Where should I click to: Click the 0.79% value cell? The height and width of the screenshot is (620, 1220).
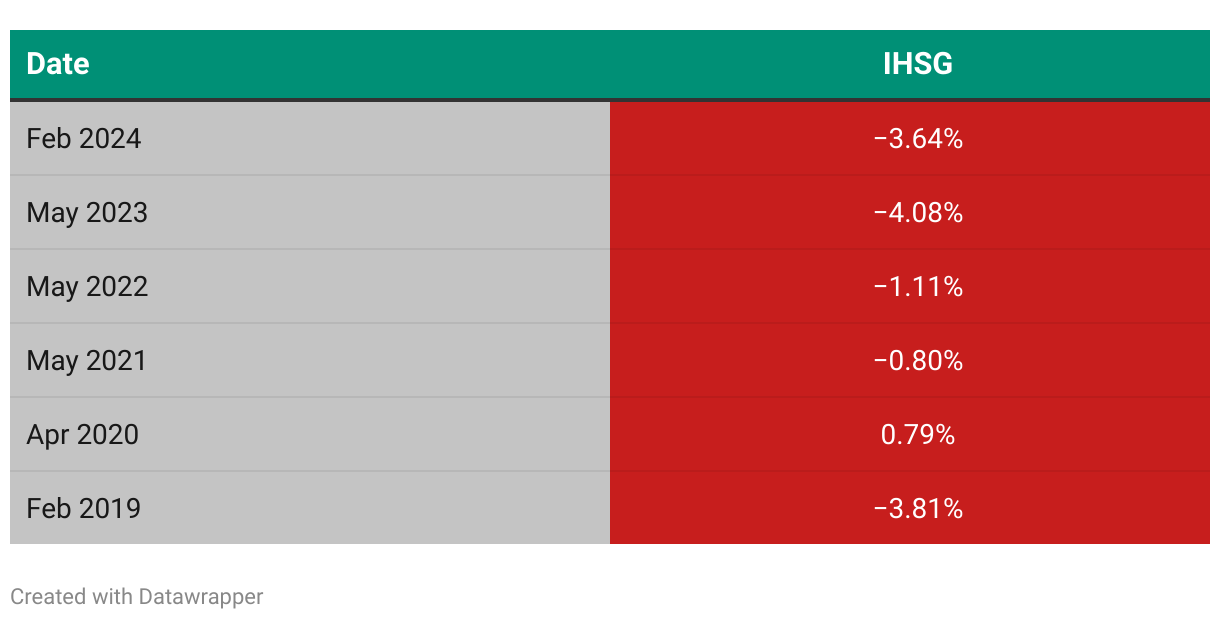[910, 434]
